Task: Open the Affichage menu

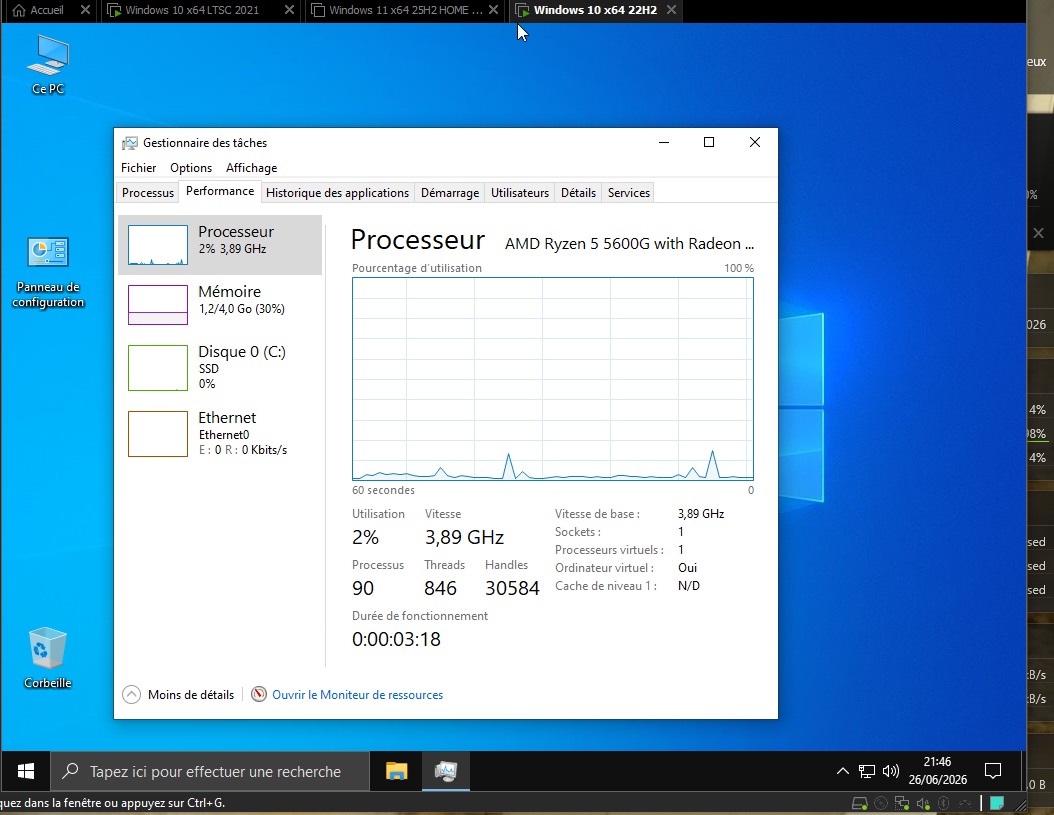Action: pos(251,167)
